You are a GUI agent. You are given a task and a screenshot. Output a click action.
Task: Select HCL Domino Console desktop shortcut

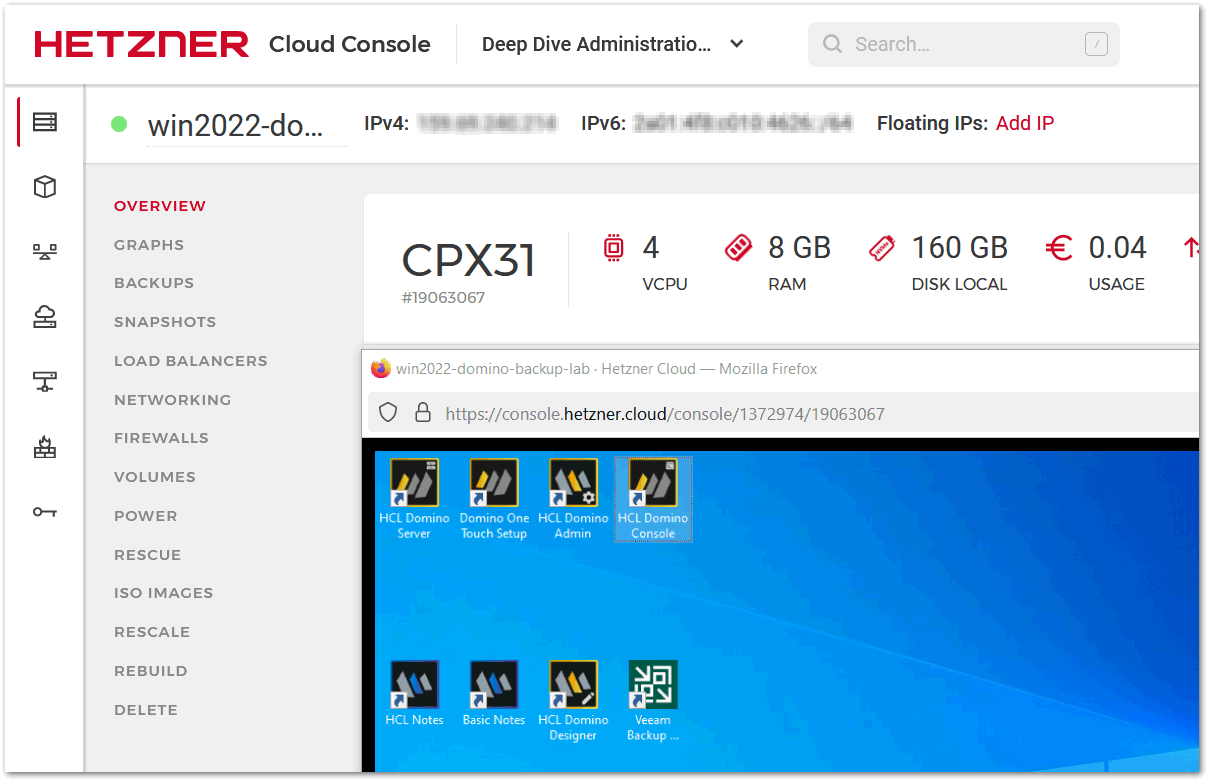653,499
